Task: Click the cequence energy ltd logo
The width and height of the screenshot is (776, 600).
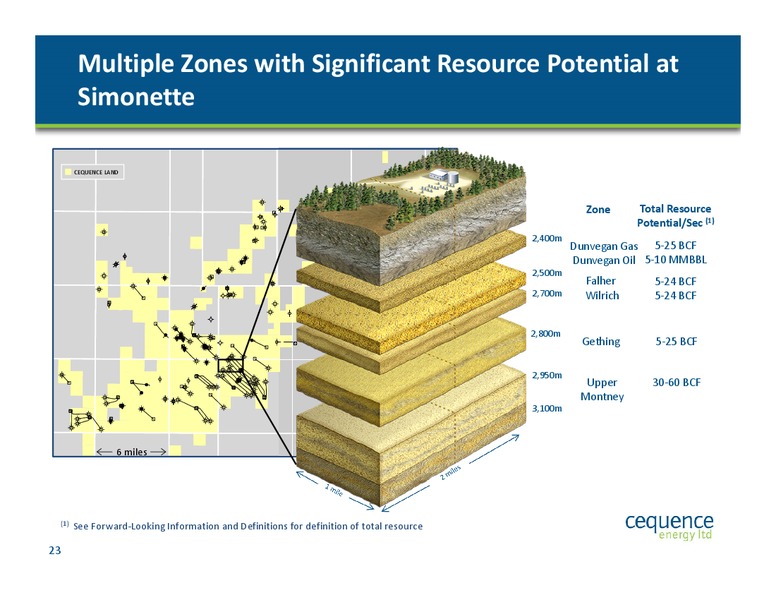Action: pos(669,527)
